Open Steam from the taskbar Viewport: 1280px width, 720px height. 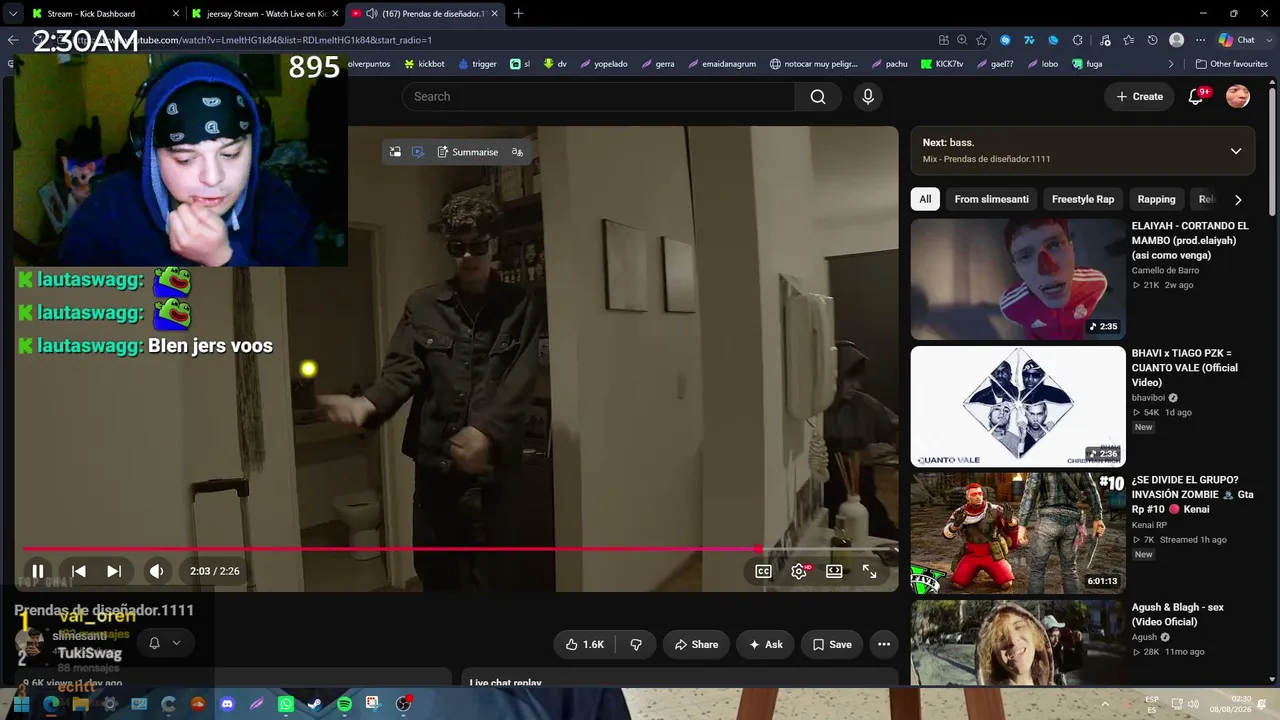tap(315, 704)
